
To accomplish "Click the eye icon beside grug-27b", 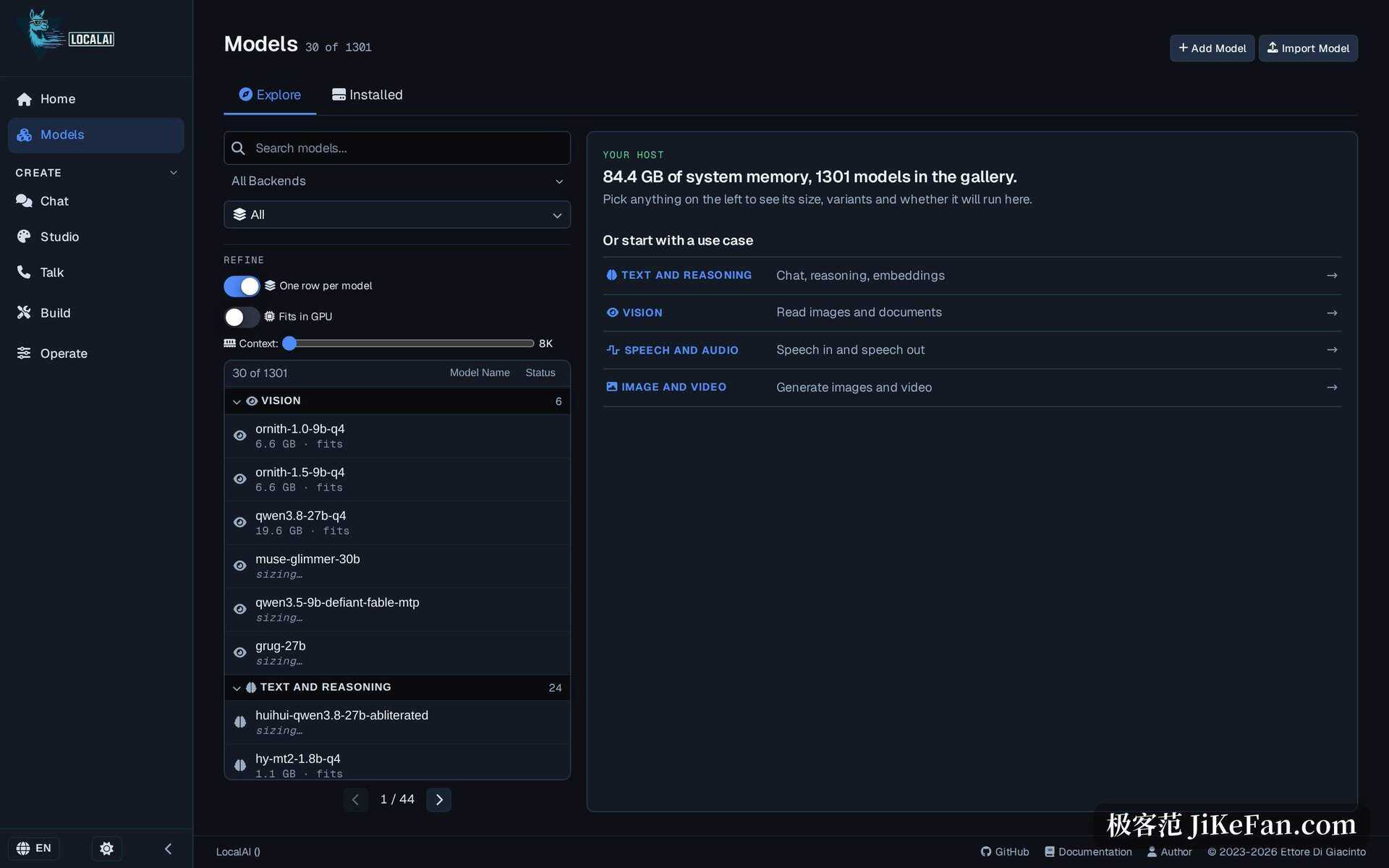I will (240, 652).
